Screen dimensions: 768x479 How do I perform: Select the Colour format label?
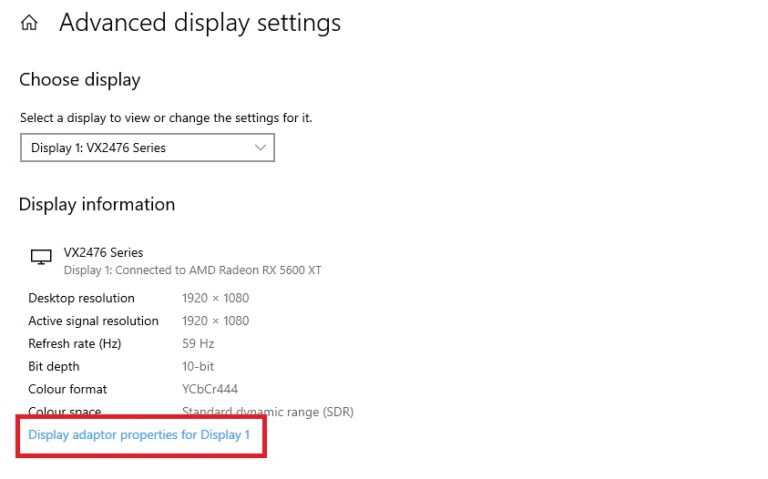[x=68, y=389]
